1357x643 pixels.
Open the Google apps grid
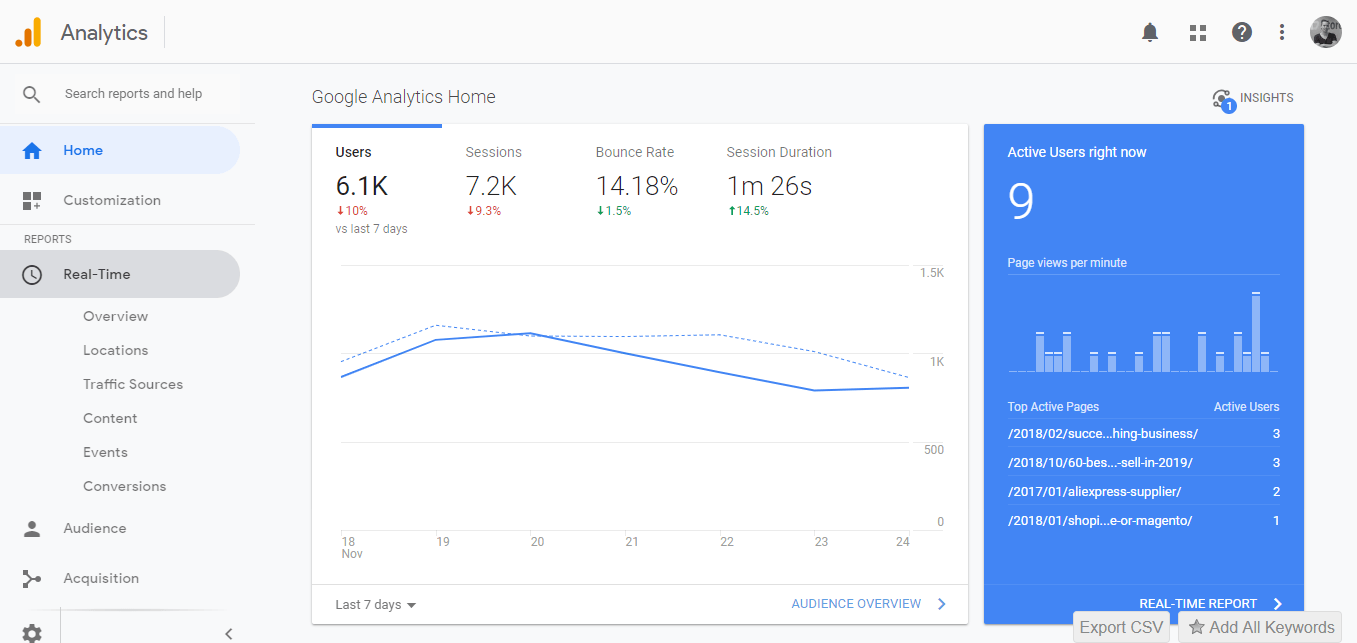[1198, 32]
